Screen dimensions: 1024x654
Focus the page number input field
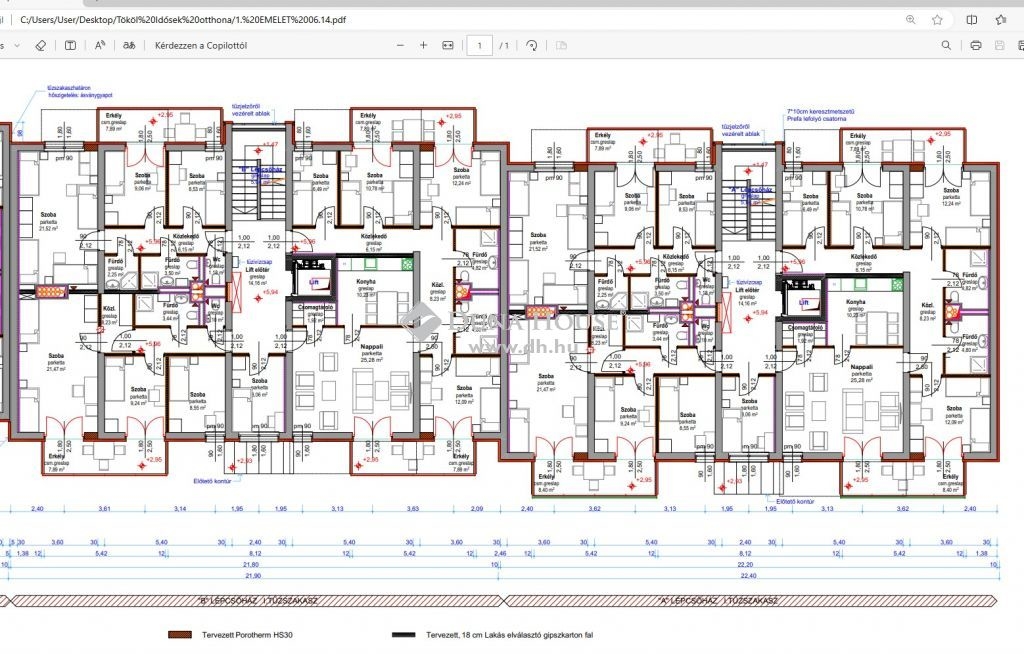(479, 46)
